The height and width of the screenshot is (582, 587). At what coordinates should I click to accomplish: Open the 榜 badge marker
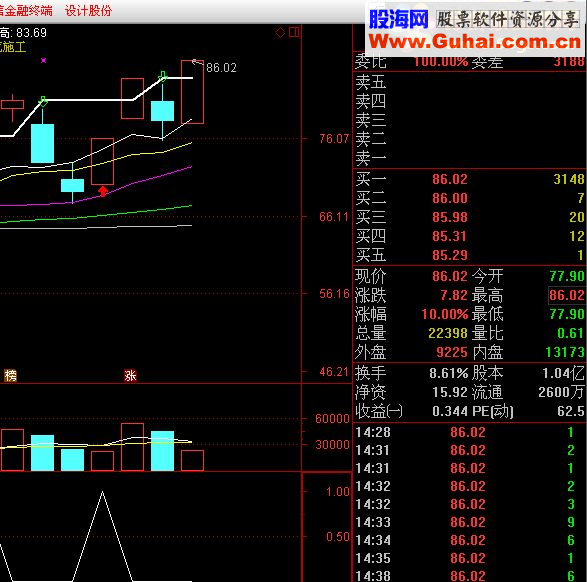click(10, 375)
